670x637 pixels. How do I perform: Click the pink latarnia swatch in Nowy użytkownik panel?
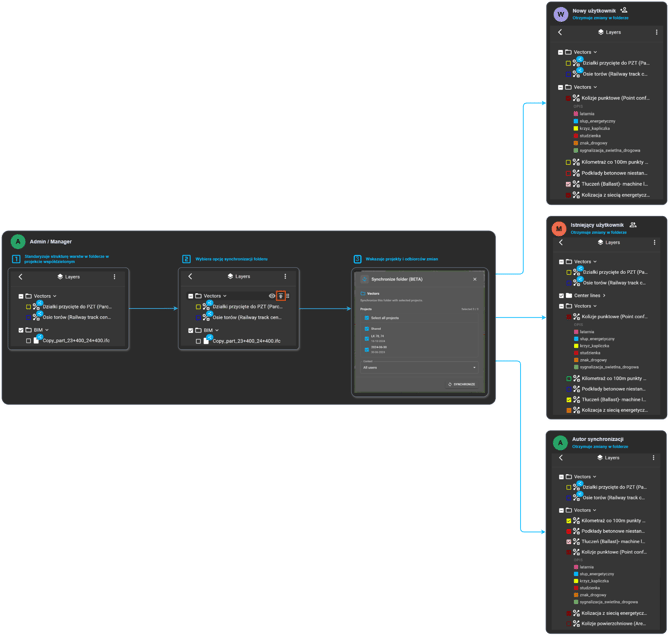tap(576, 114)
